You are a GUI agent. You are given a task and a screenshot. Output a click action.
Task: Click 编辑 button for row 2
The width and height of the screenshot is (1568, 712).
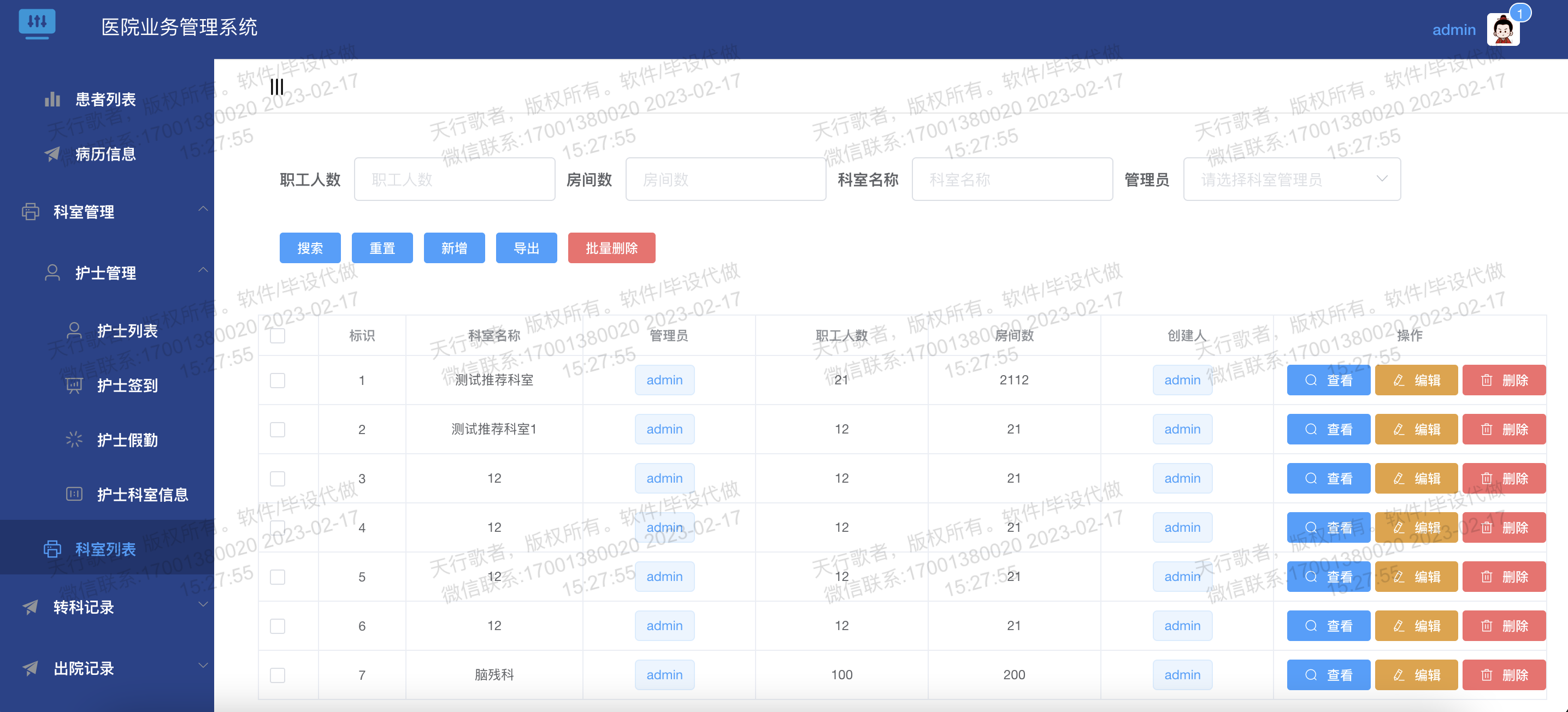tap(1416, 429)
